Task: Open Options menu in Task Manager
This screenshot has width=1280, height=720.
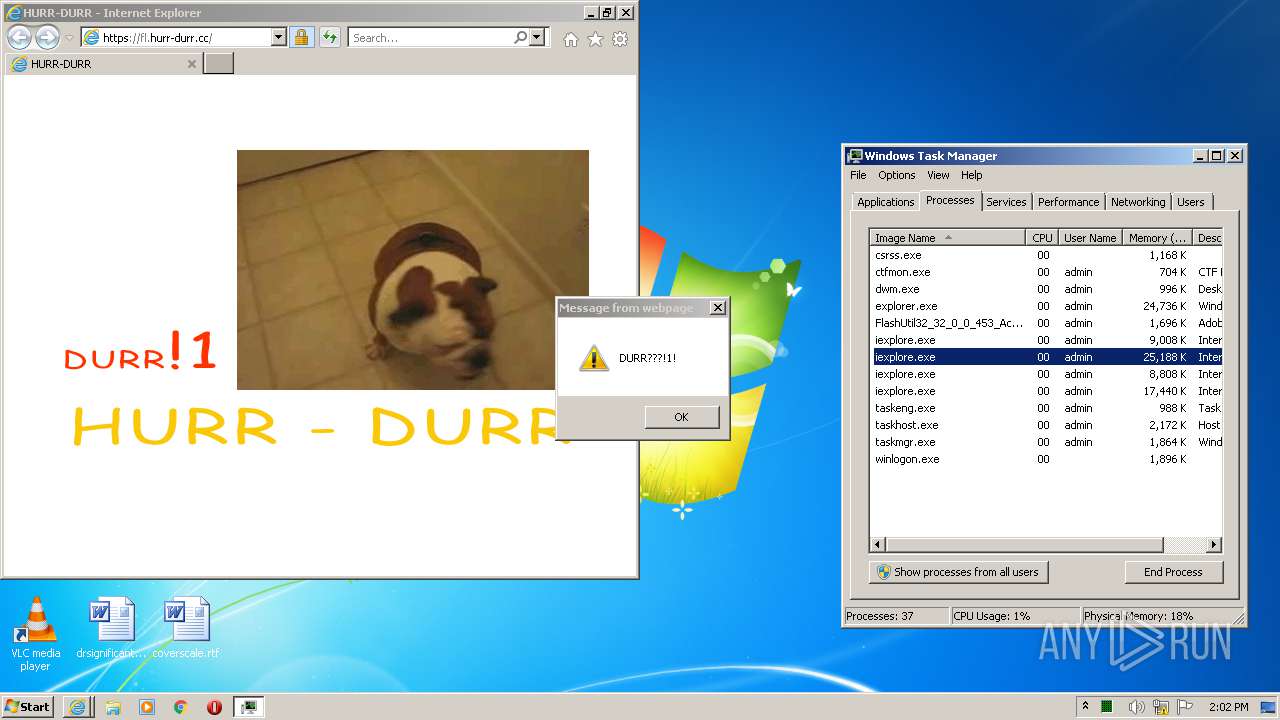Action: tap(897, 175)
